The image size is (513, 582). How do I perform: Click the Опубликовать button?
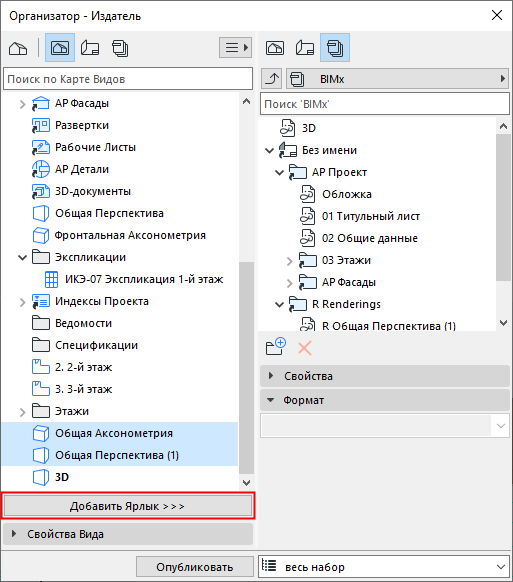pyautogui.click(x=195, y=567)
